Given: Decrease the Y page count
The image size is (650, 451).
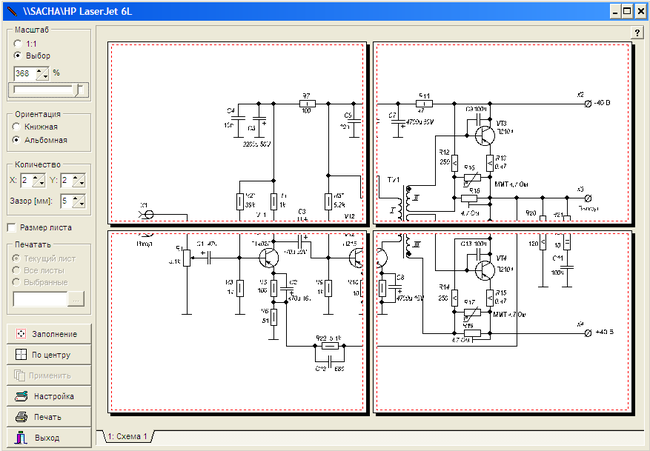Looking at the screenshot, I should [79, 184].
